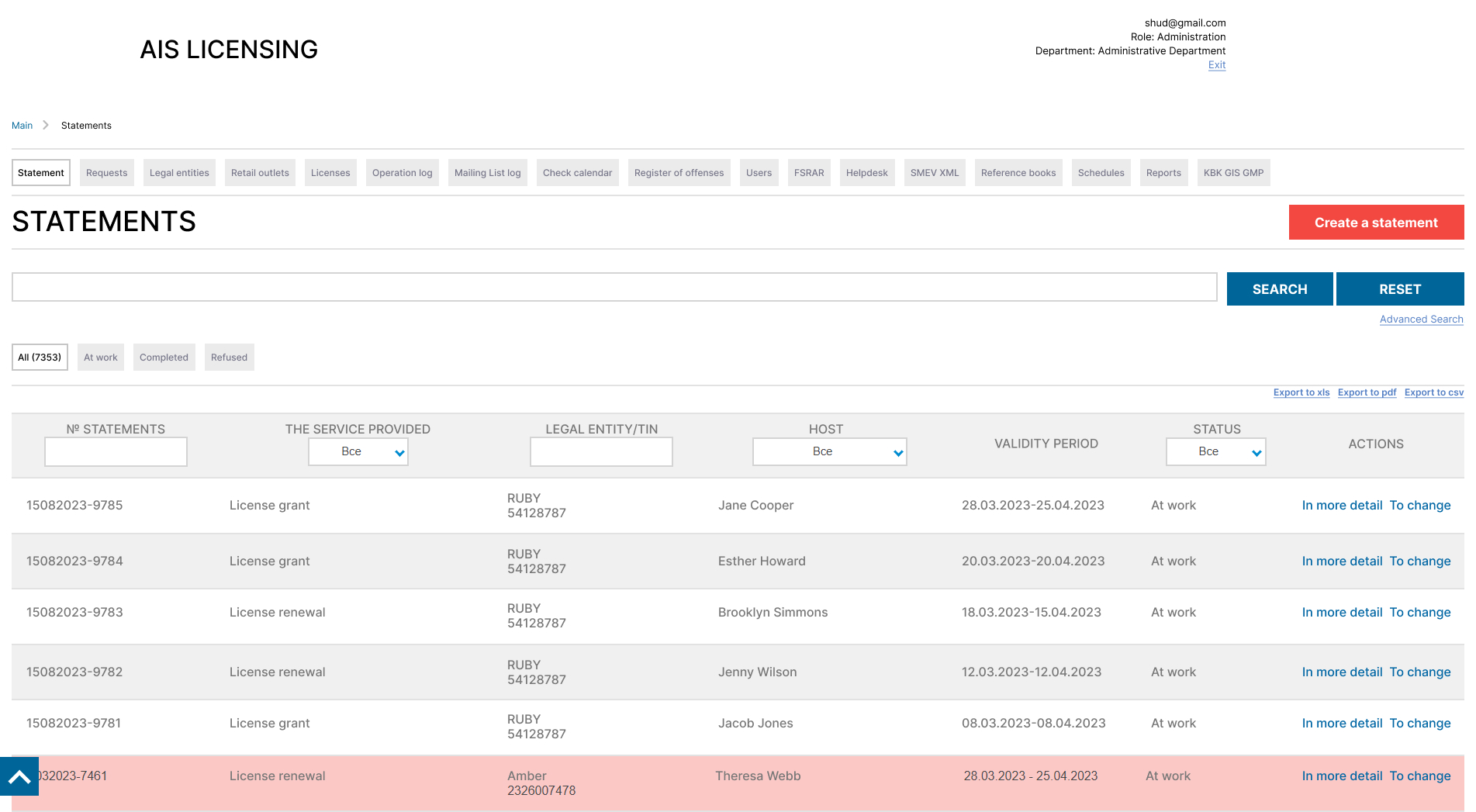Click To change for Brooklyn Simmons row
This screenshot has height=812, width=1476.
[1420, 612]
